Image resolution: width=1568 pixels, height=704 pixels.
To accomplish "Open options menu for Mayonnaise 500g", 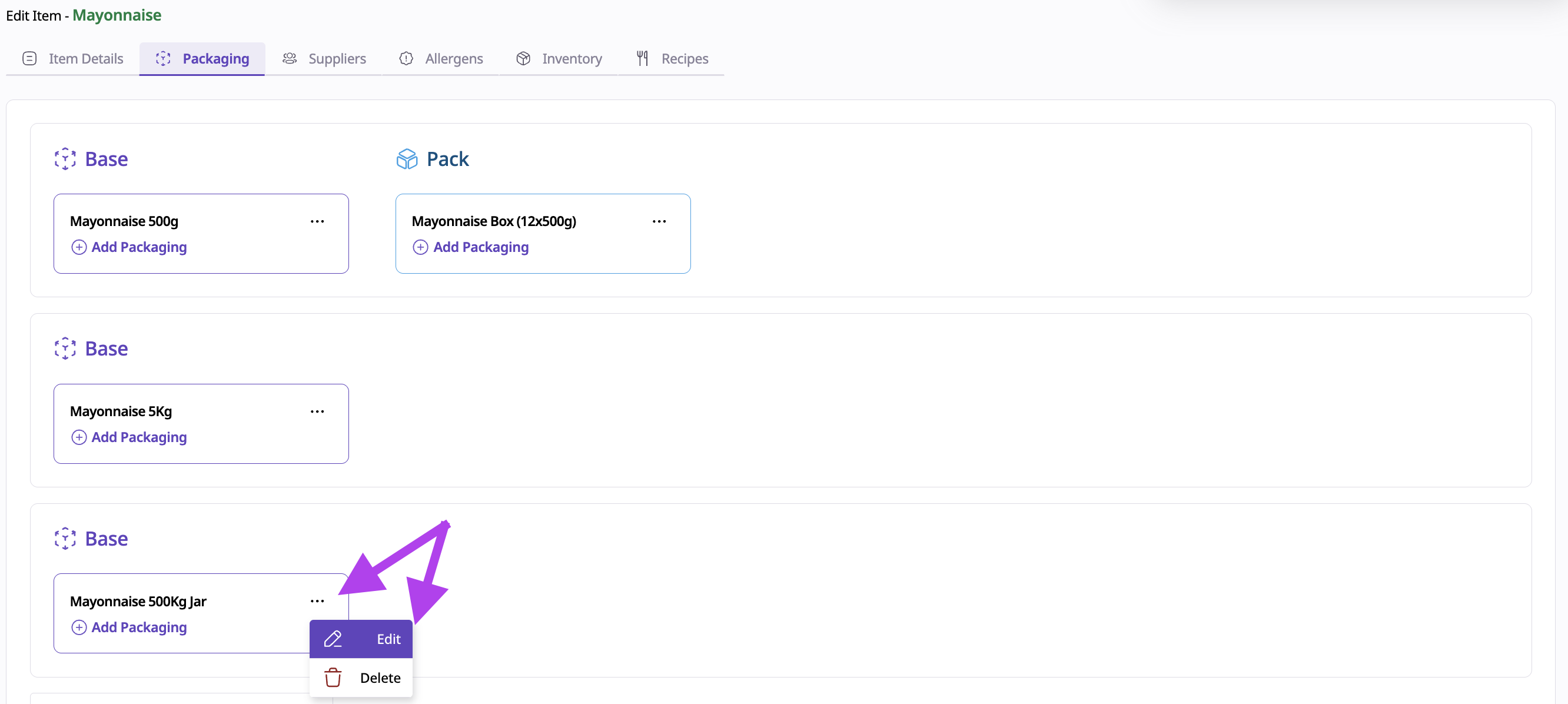I will coord(317,221).
